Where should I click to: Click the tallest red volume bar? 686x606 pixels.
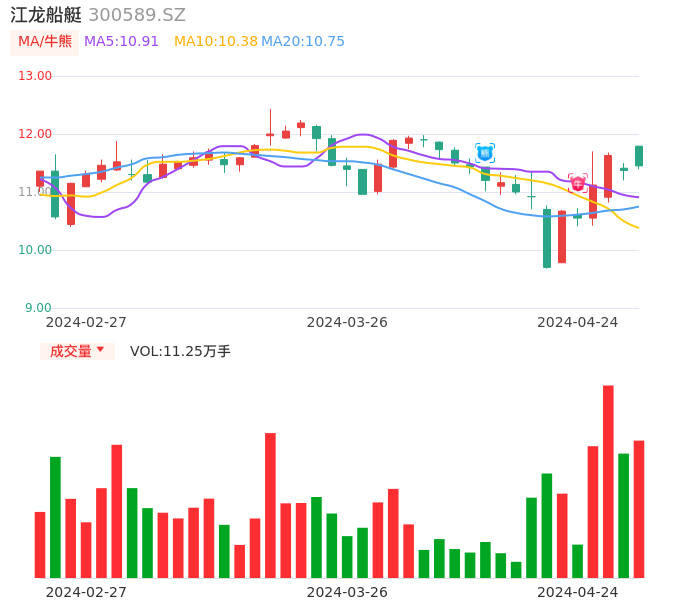pos(608,481)
